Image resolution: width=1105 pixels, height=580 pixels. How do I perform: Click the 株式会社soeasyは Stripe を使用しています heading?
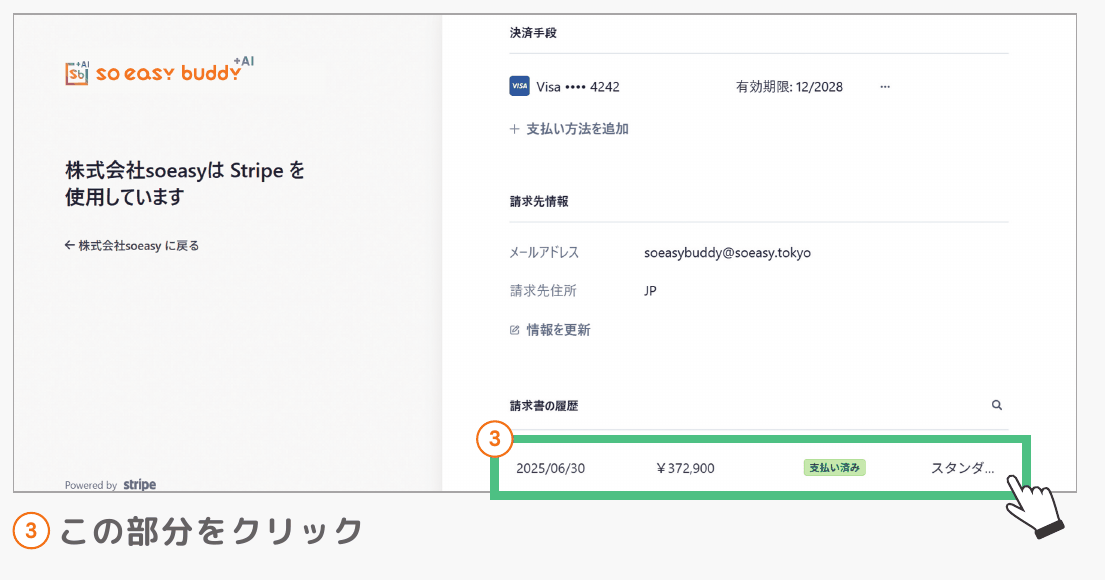[185, 183]
